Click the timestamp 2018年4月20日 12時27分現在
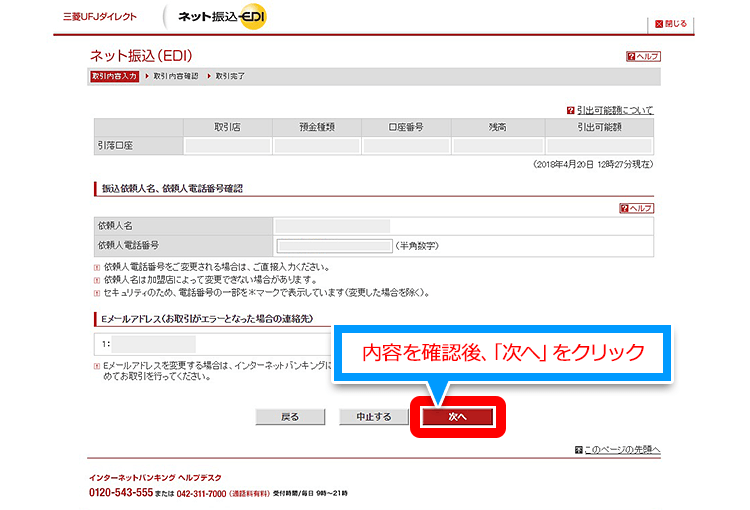Image resolution: width=750 pixels, height=510 pixels. 593,164
